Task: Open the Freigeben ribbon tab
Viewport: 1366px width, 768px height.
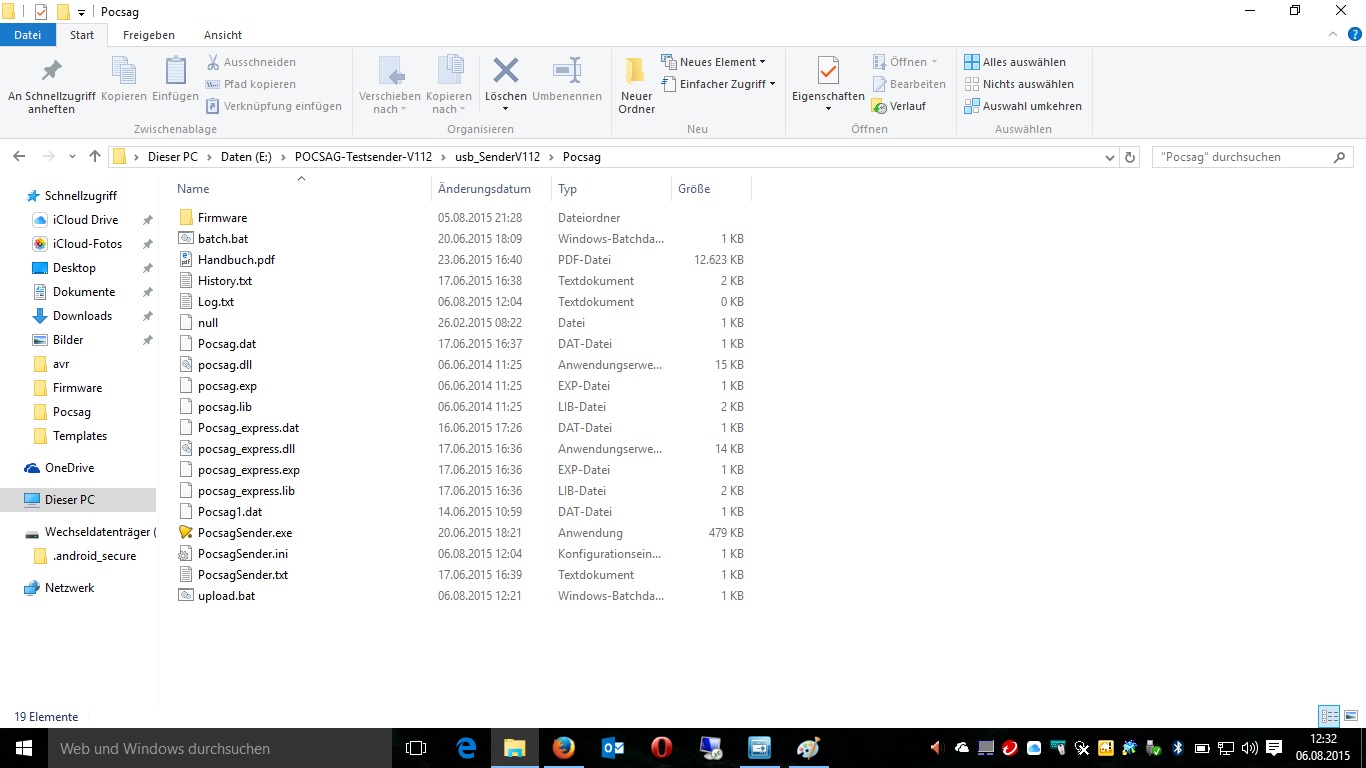Action: tap(148, 35)
